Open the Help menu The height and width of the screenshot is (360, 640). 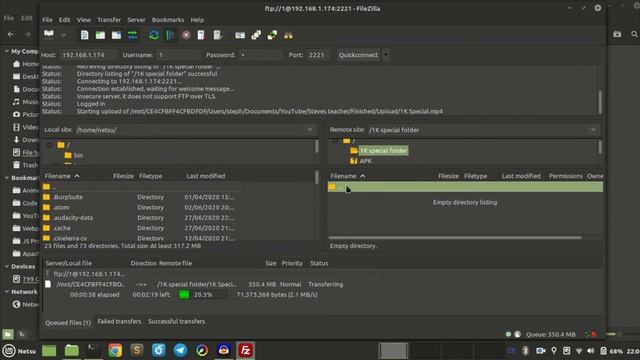tap(197, 20)
